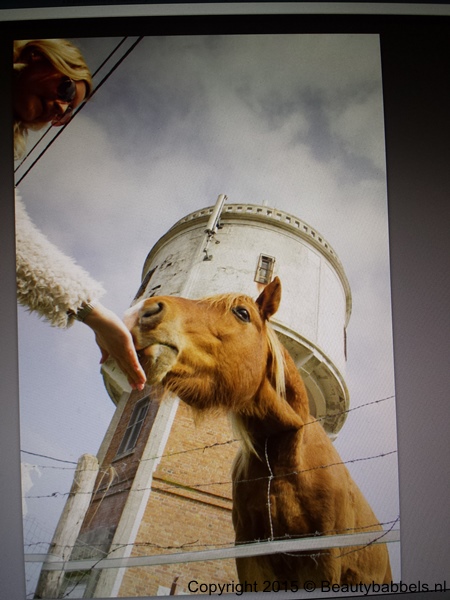Viewport: 450px width, 600px height.
Task: Click the wooden fence post
Action: coord(67,526)
